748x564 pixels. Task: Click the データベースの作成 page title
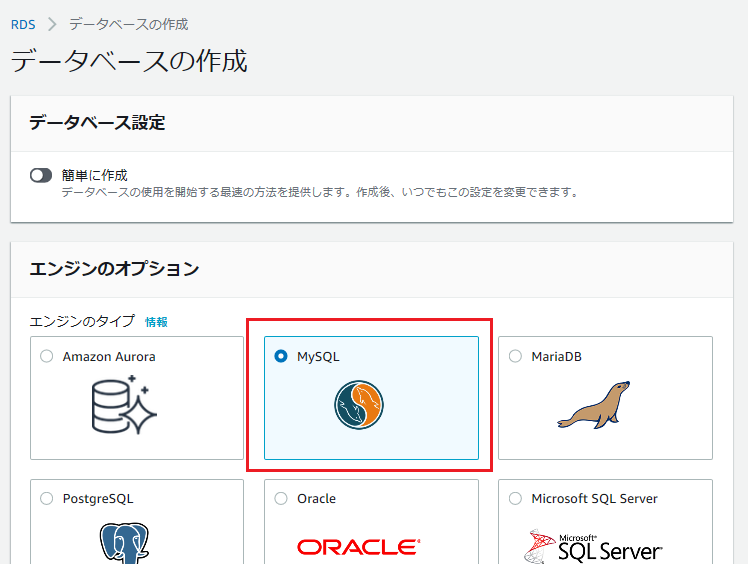coord(129,61)
